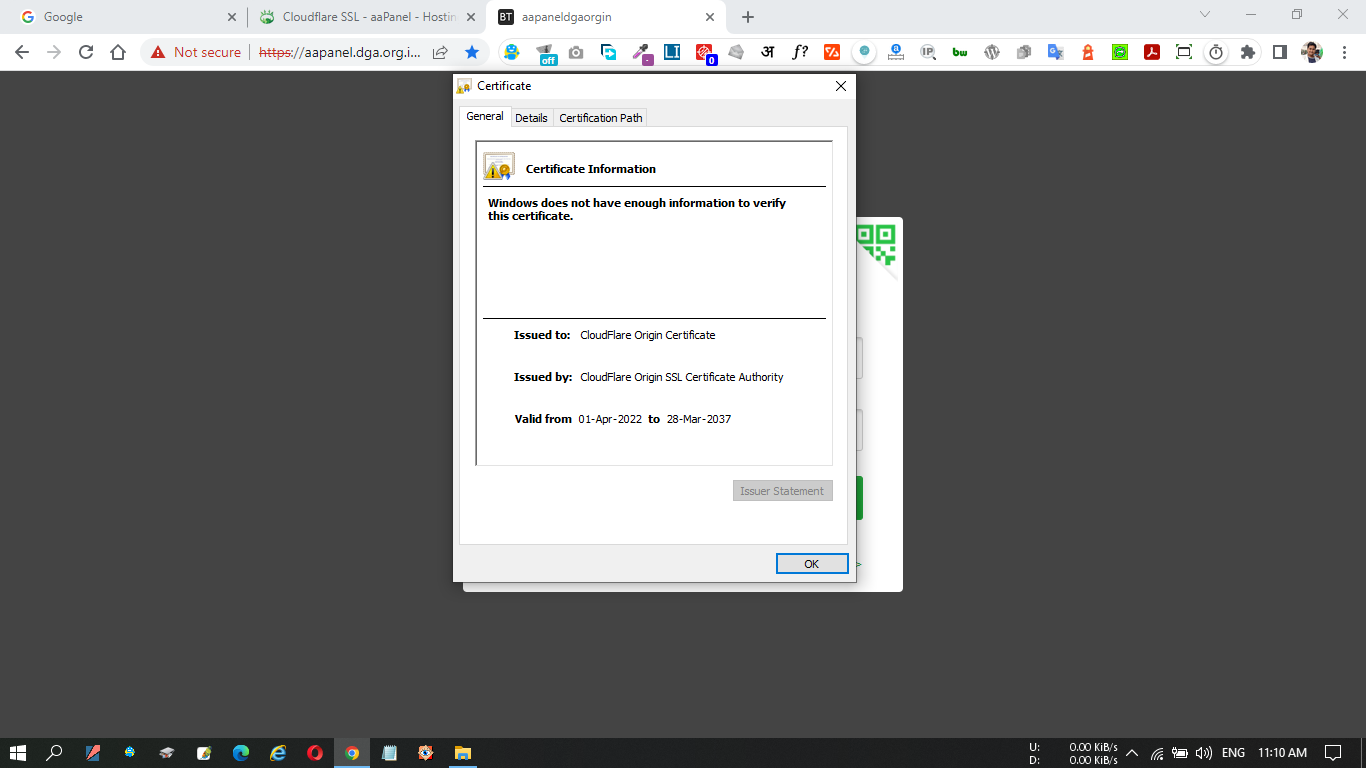Viewport: 1366px width, 768px height.
Task: Reload the current page
Action: (x=86, y=52)
